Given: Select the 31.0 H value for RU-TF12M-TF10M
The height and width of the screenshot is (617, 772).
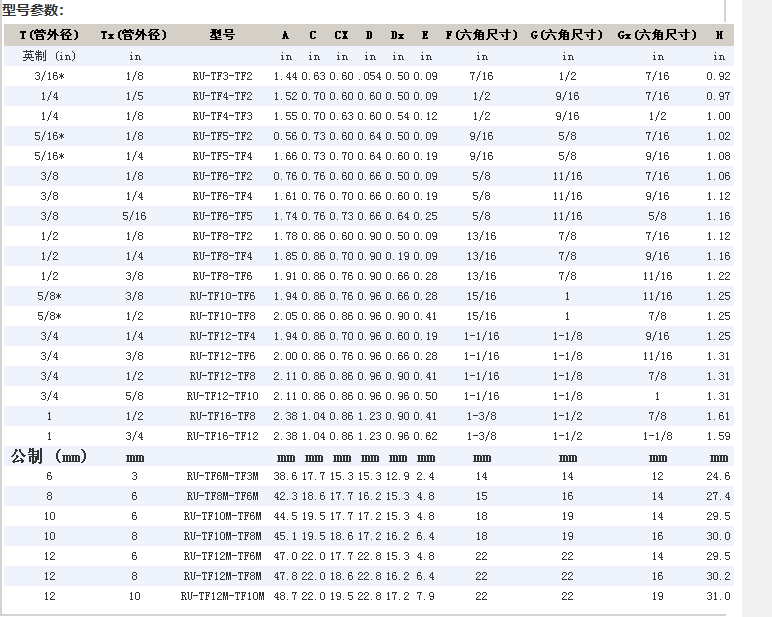Looking at the screenshot, I should tap(718, 596).
